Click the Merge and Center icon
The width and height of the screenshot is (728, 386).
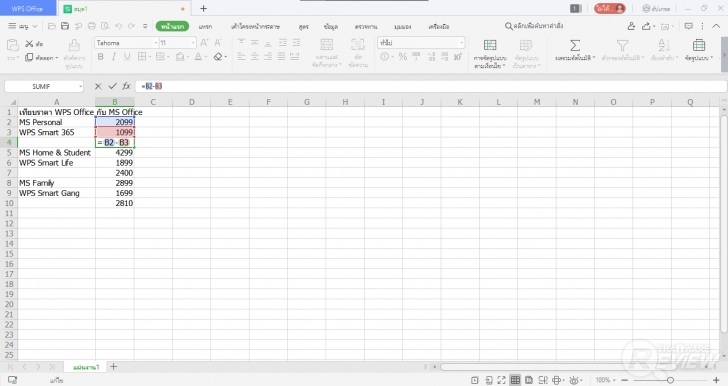tap(327, 46)
